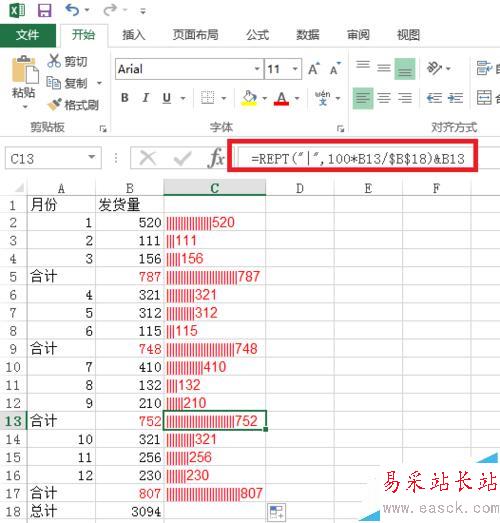
Task: Click the wrap text icon
Action: pos(484,68)
